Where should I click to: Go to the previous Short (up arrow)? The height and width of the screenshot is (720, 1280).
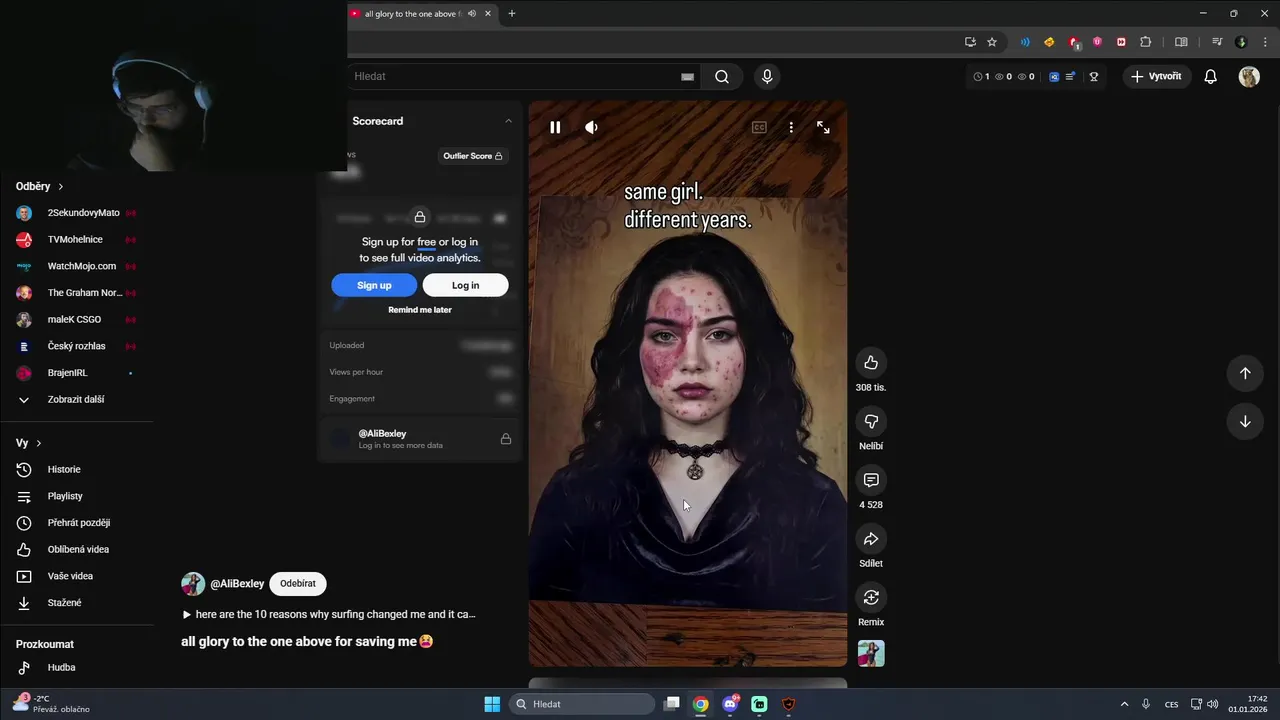click(x=1245, y=373)
